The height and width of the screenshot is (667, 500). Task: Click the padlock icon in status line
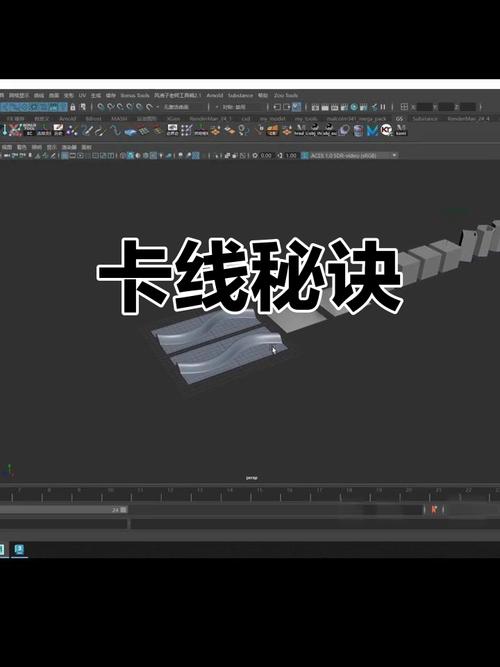pyautogui.click(x=73, y=107)
